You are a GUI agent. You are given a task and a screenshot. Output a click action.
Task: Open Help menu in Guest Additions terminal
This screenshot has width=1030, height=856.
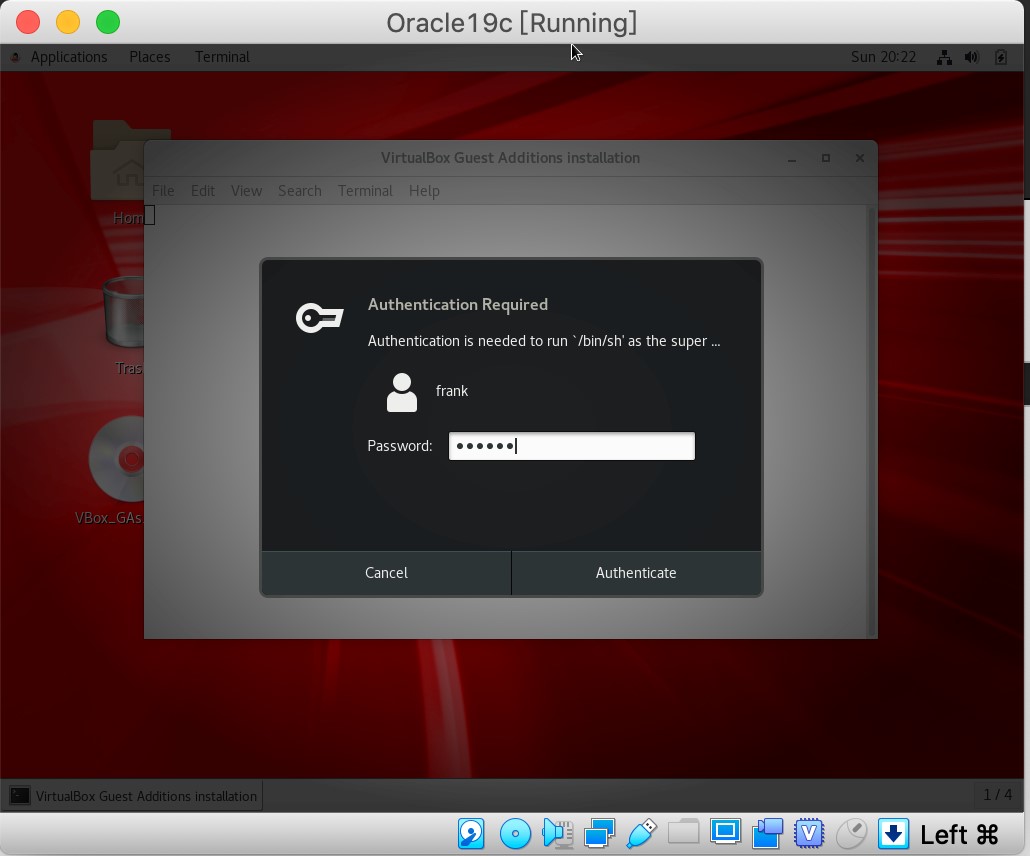pos(424,191)
